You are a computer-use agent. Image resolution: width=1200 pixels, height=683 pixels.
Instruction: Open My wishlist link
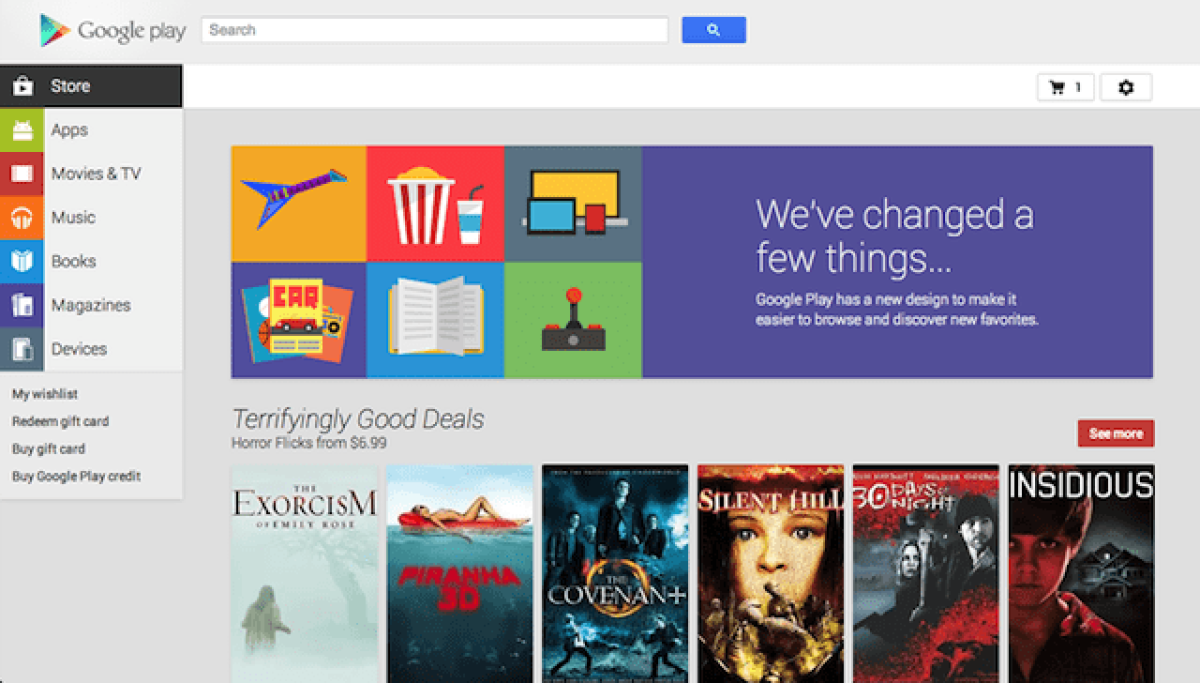45,394
